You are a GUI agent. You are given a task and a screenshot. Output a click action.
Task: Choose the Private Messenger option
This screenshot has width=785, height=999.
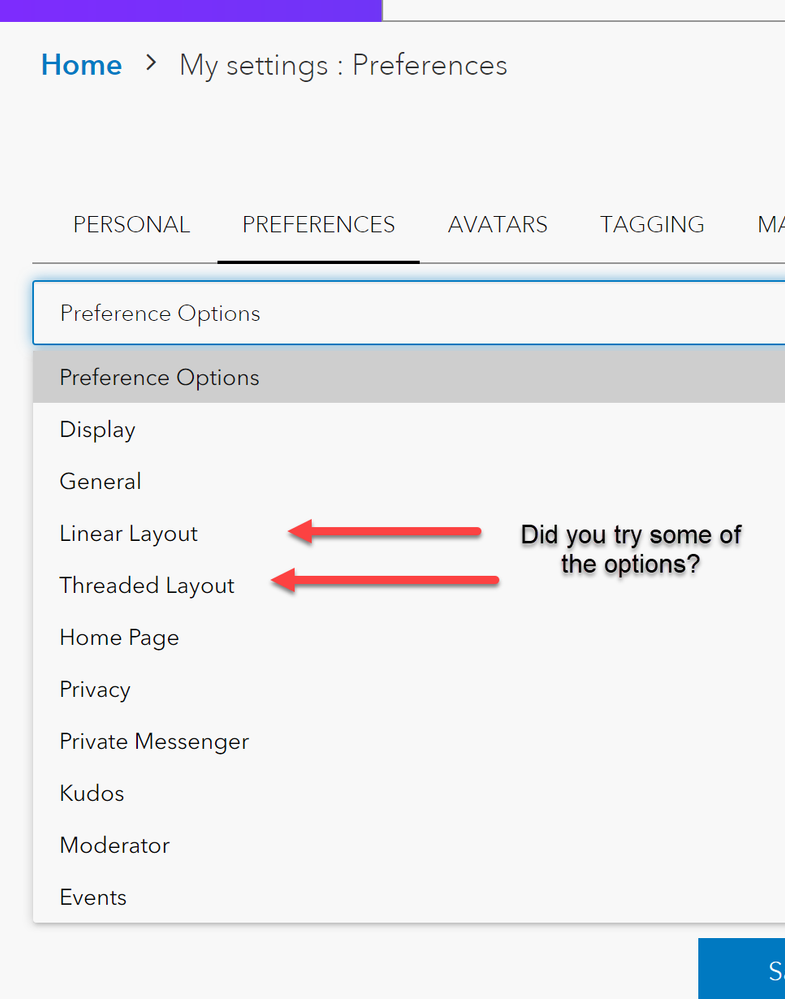click(154, 742)
